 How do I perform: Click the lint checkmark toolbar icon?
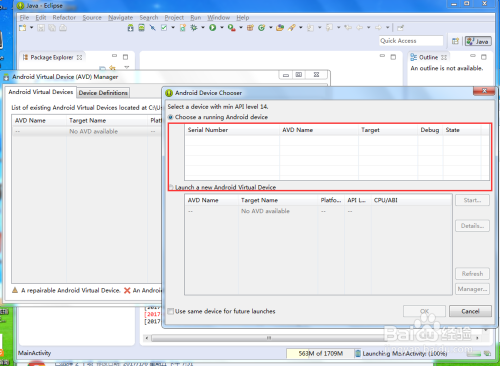click(x=164, y=28)
